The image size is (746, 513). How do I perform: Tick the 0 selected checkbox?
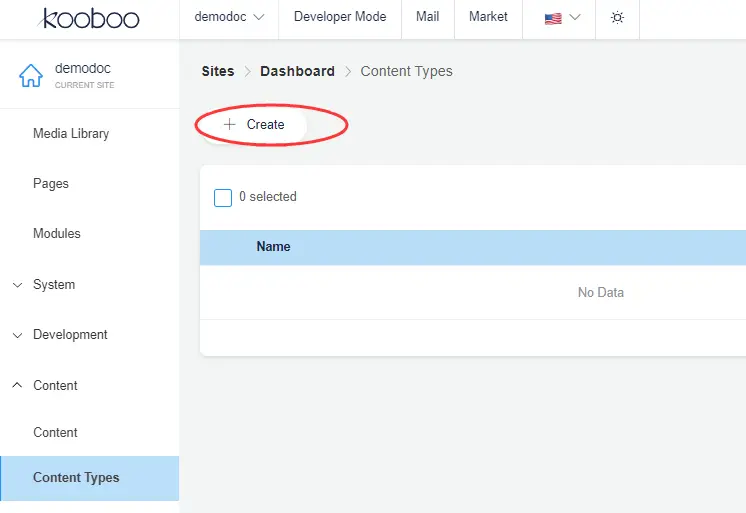click(x=223, y=197)
